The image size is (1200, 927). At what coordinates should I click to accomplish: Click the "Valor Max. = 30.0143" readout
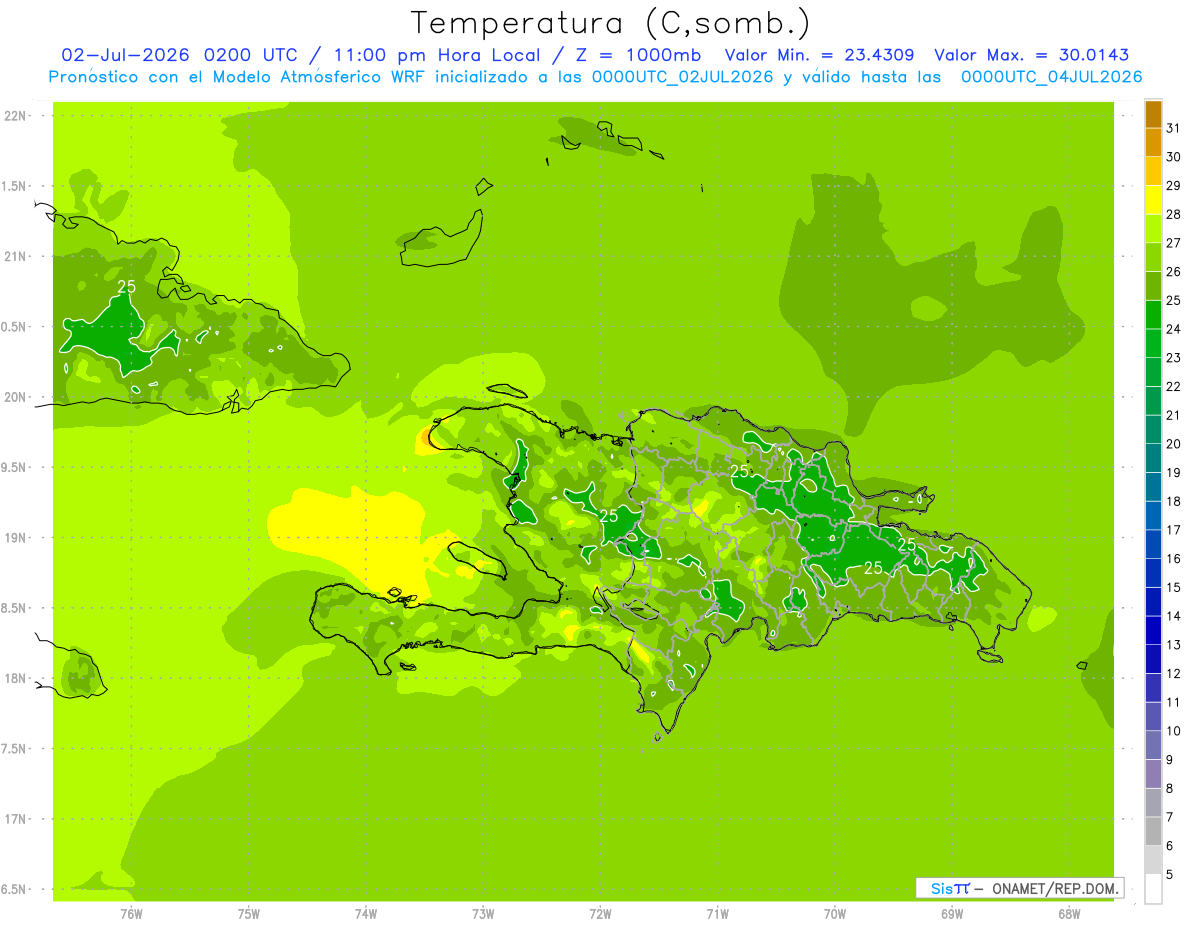pos(1031,55)
